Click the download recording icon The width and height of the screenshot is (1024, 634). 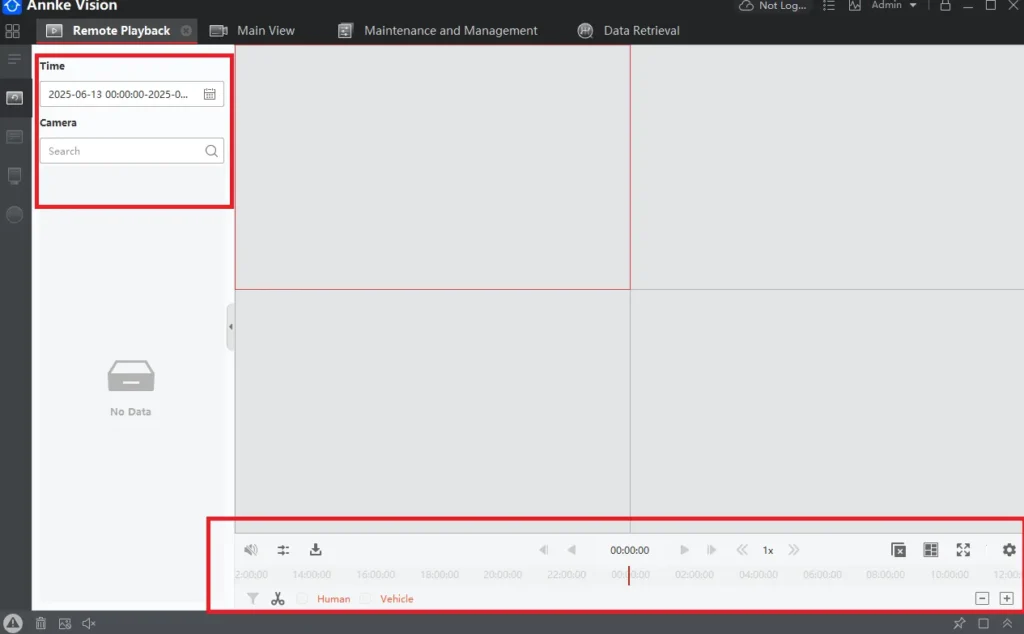(315, 550)
